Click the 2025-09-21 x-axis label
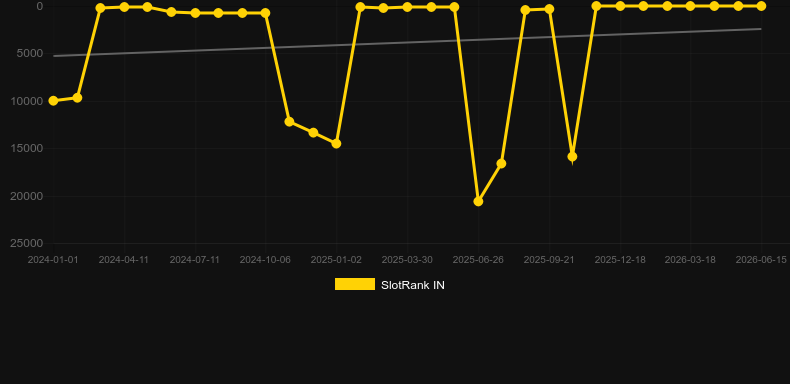The width and height of the screenshot is (790, 384). (549, 260)
